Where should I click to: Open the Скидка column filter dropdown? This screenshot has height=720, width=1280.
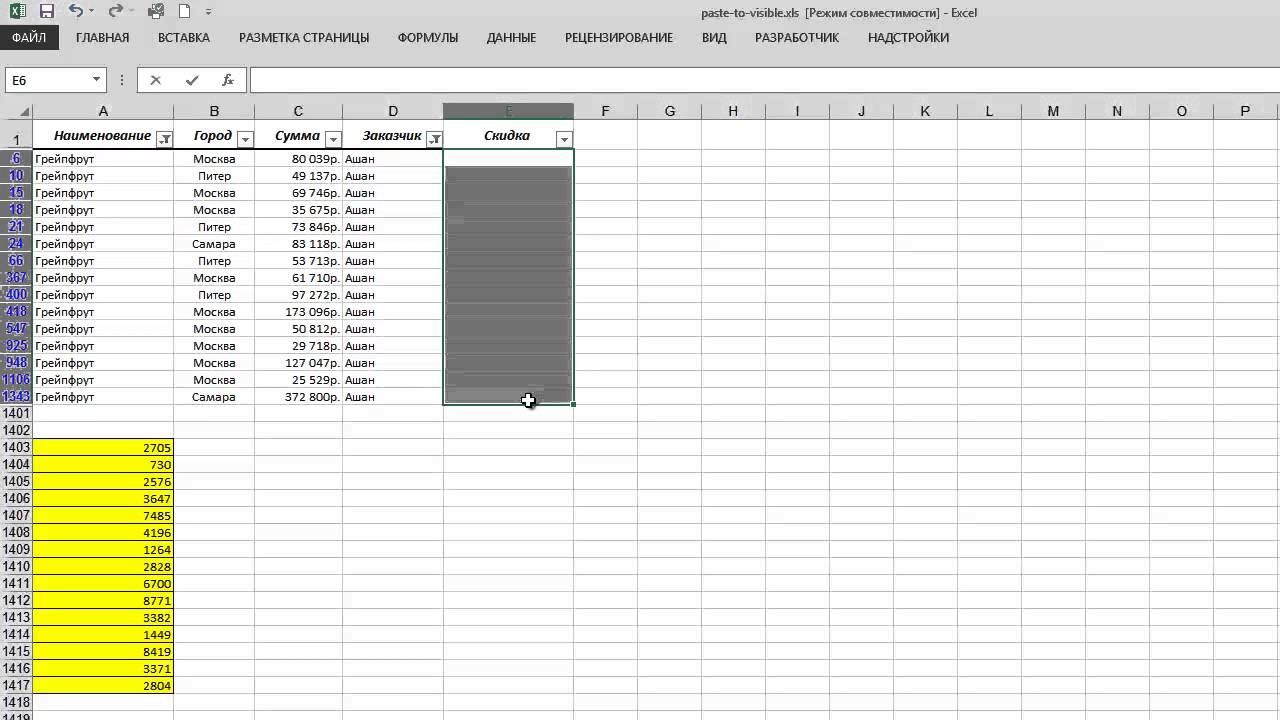coord(564,139)
